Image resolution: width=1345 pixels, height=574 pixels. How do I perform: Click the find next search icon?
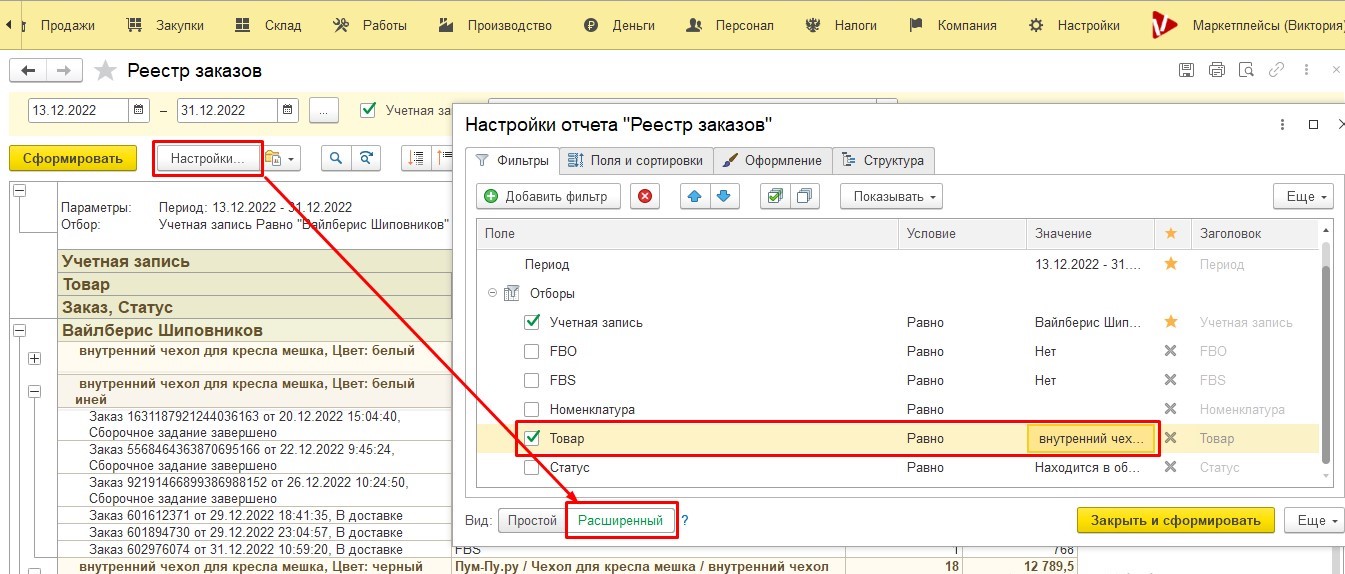pyautogui.click(x=367, y=158)
